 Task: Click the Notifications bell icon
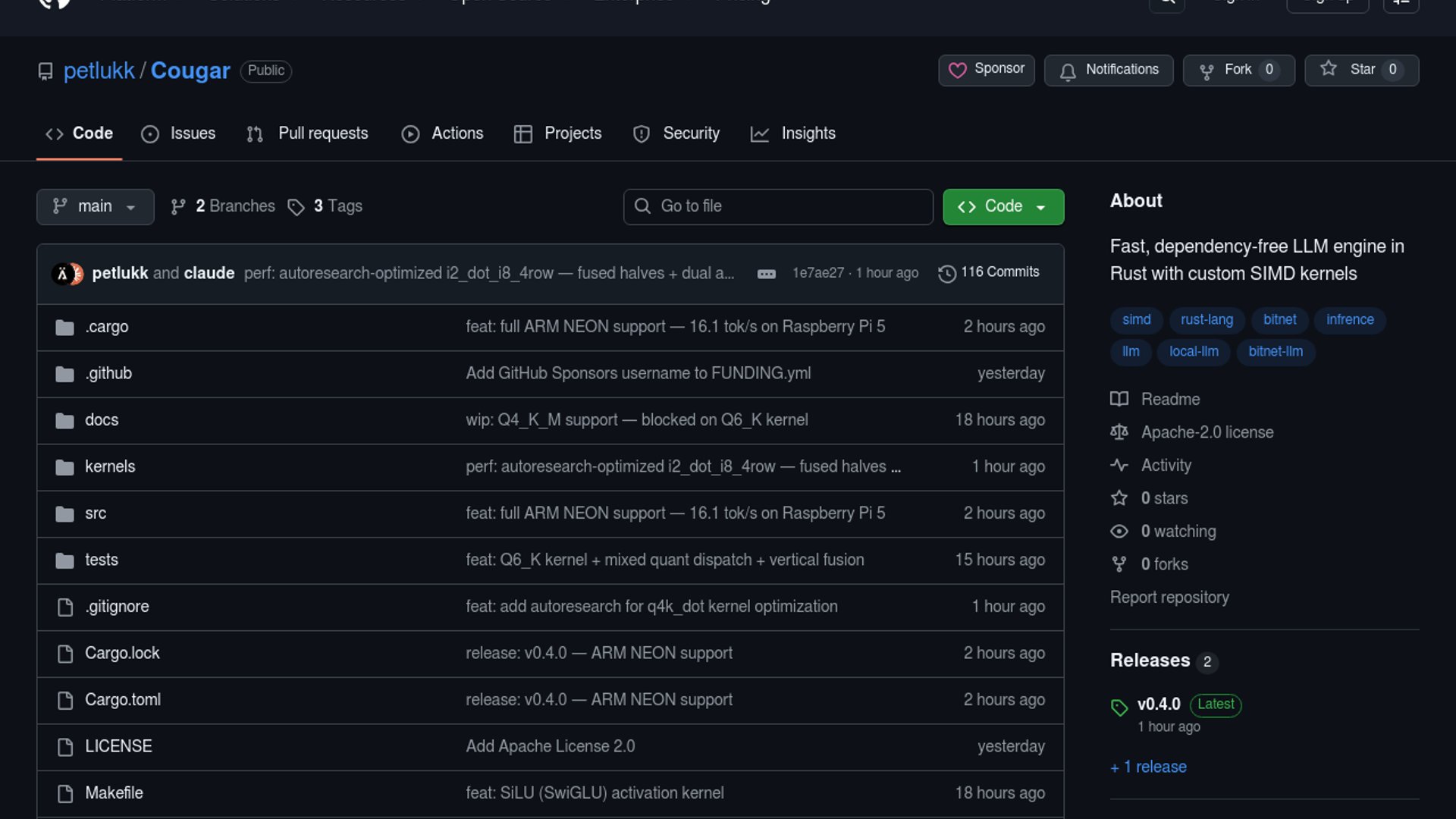[x=1068, y=71]
